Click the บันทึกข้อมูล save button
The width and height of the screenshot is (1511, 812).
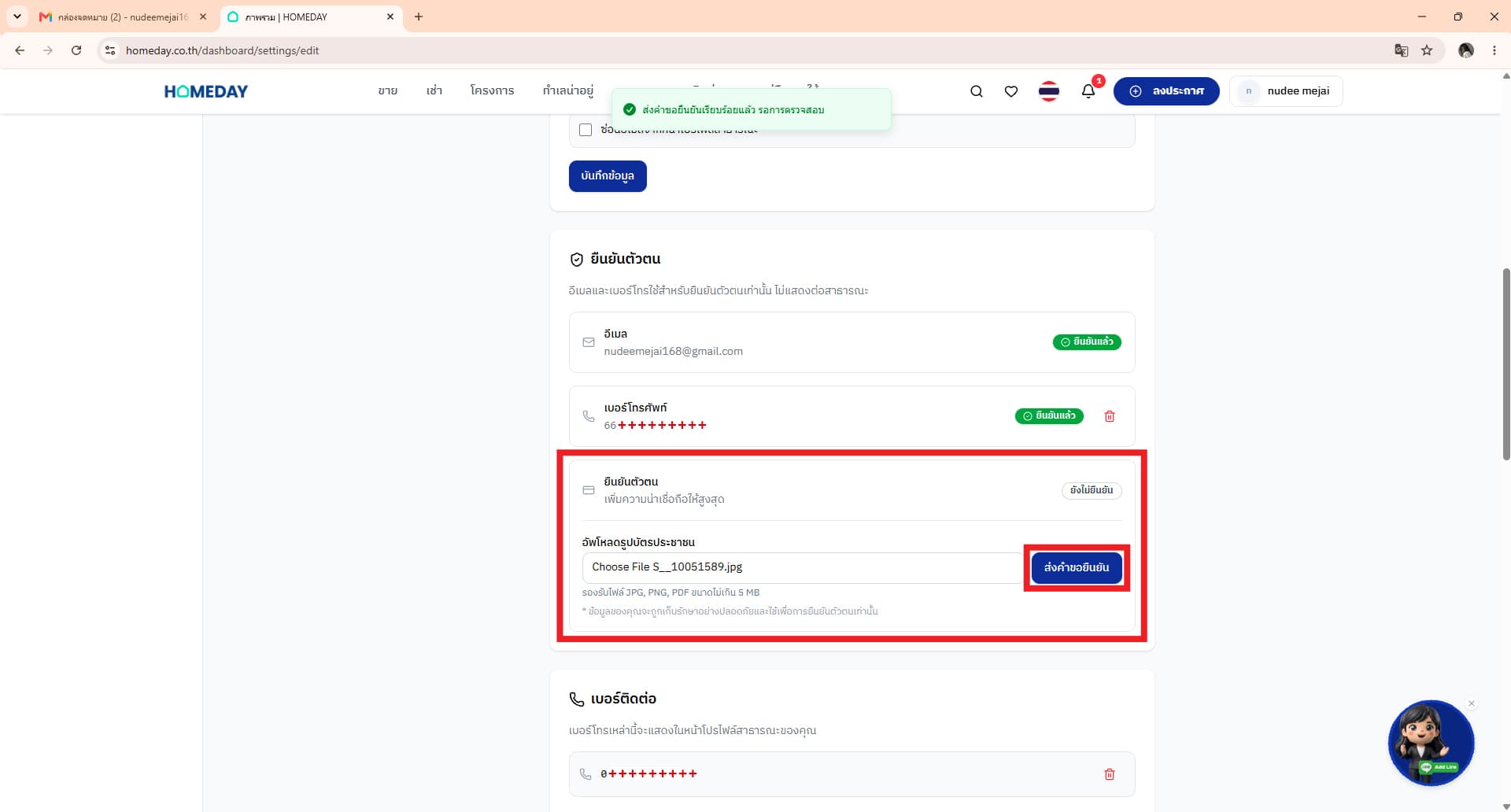click(x=608, y=176)
